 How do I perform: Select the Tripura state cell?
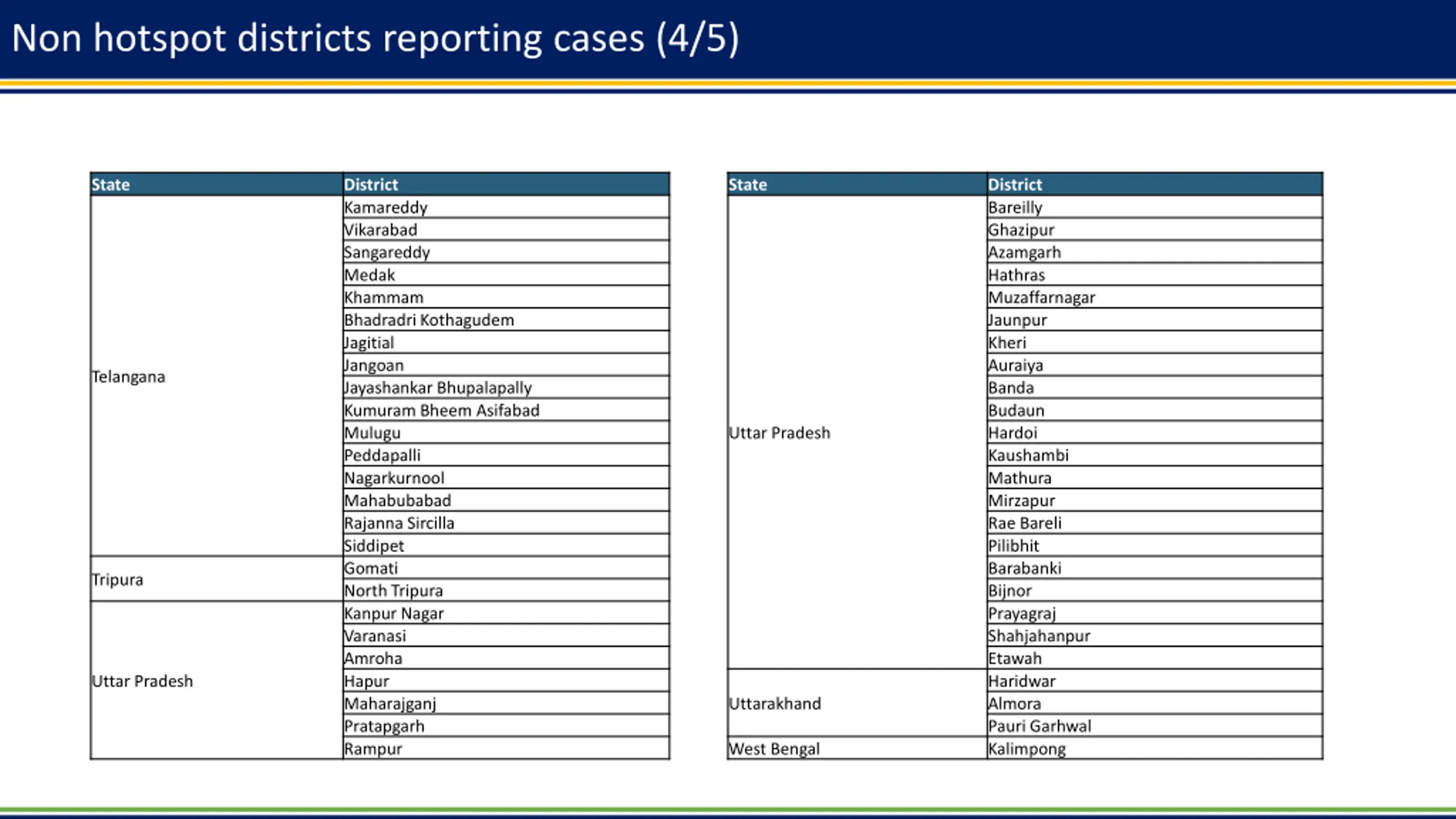217,580
